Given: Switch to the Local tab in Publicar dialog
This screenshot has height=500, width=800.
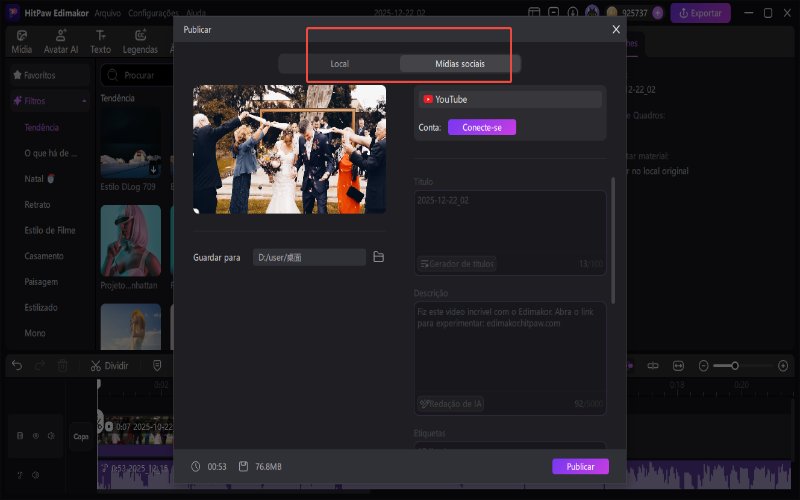Looking at the screenshot, I should click(339, 64).
